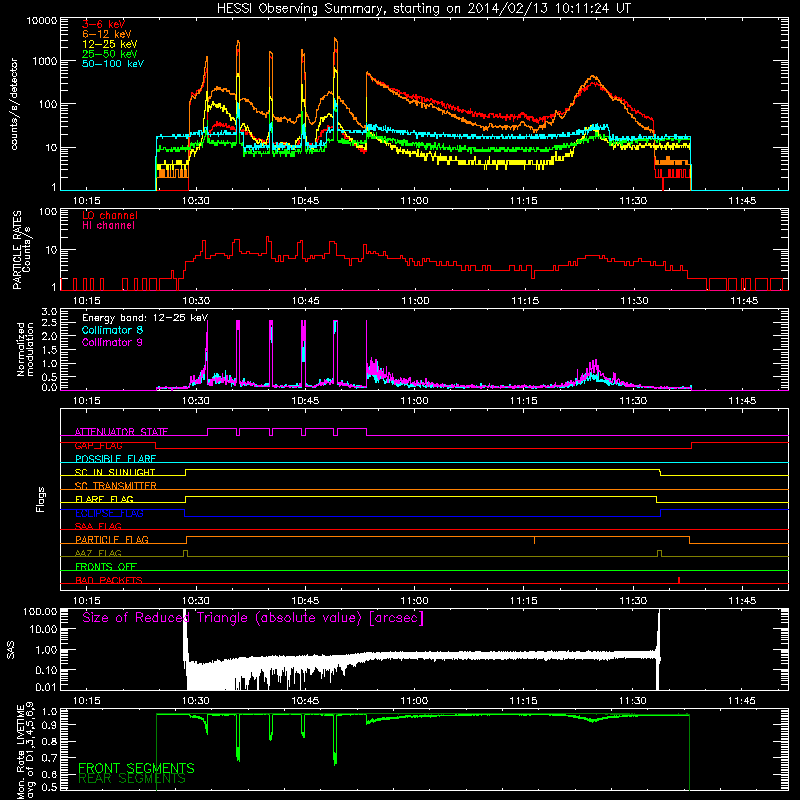
Task: Click the REAR SEGMENTS legend label
Action: (132, 779)
